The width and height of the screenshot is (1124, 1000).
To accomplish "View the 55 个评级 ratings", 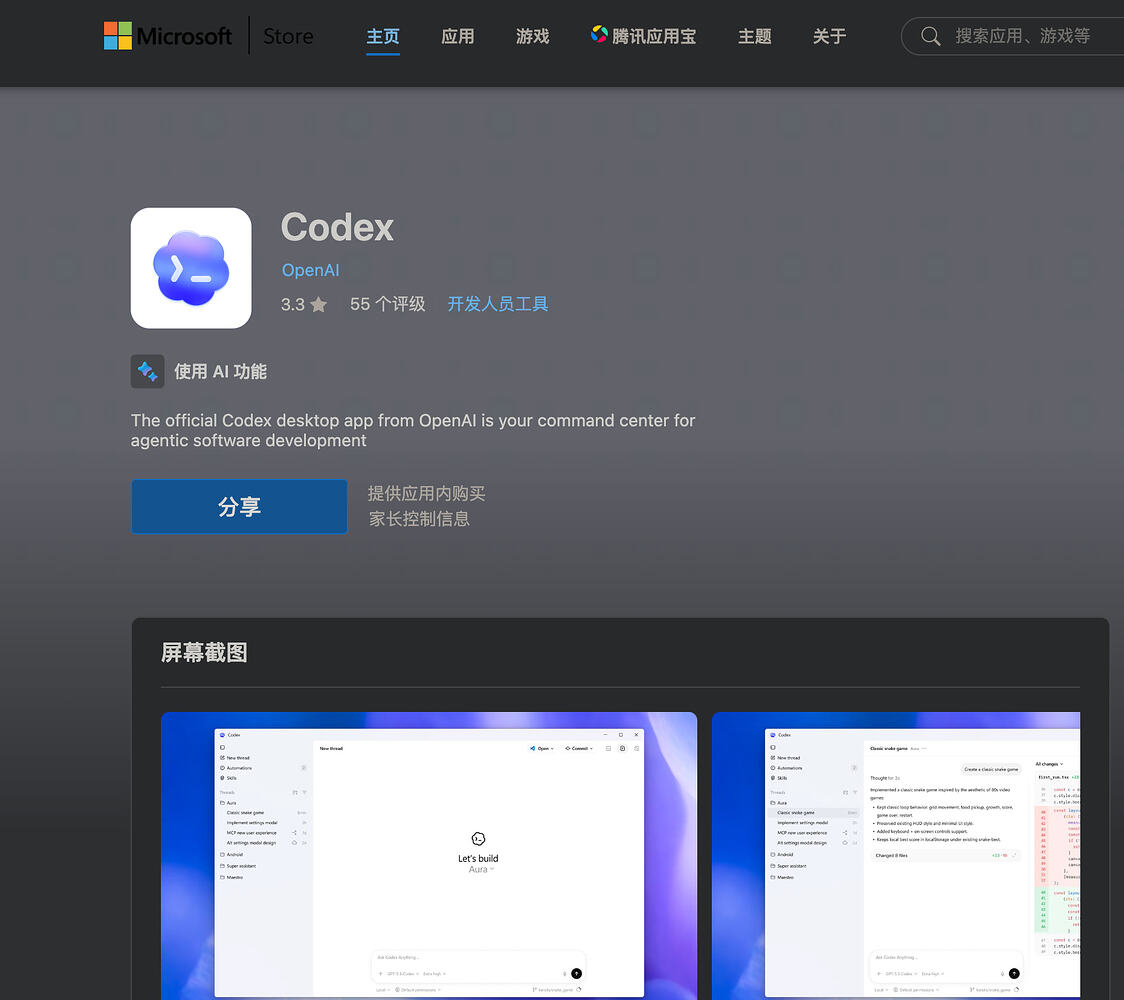I will (388, 304).
